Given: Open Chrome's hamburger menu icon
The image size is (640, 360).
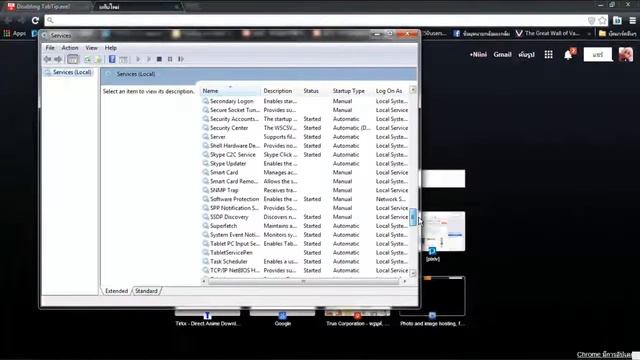Looking at the screenshot, I should pos(632,20).
